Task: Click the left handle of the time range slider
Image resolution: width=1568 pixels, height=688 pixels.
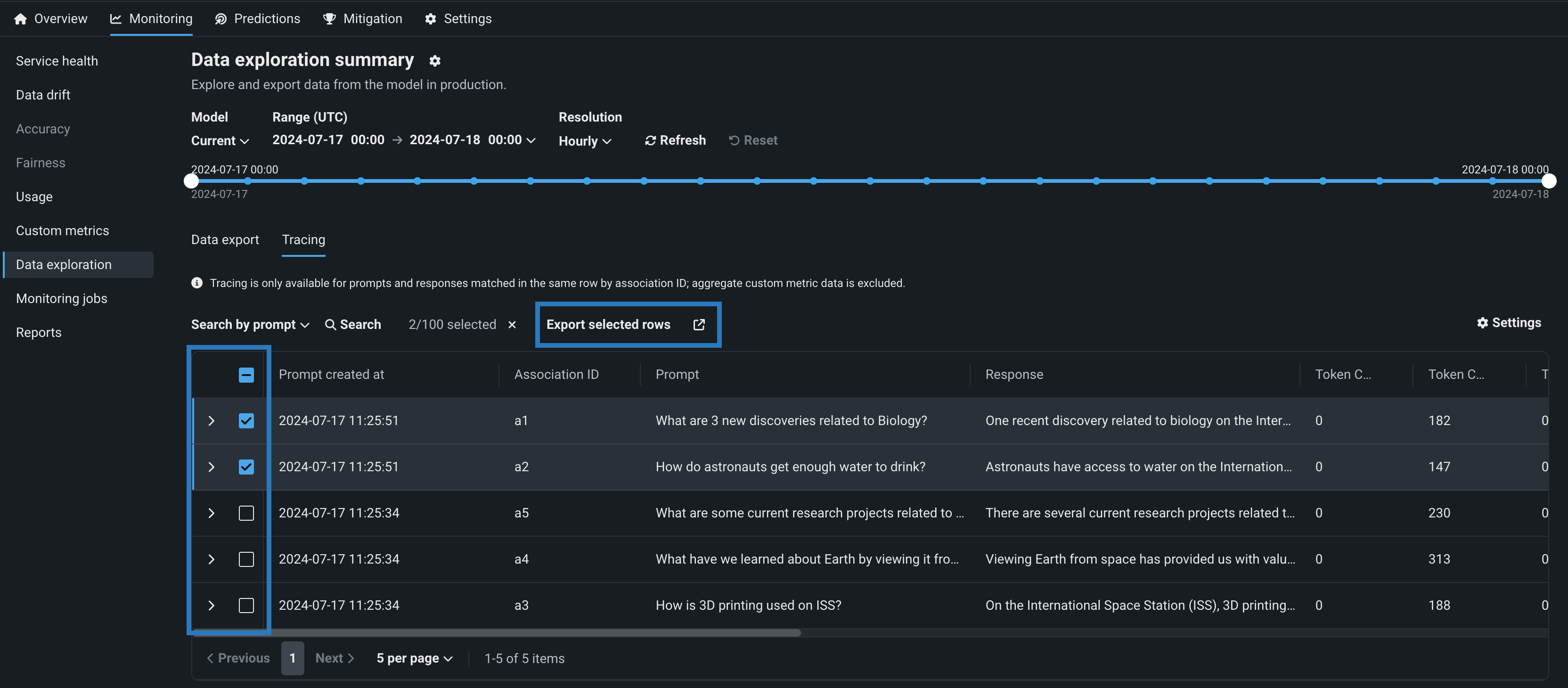Action: tap(191, 181)
